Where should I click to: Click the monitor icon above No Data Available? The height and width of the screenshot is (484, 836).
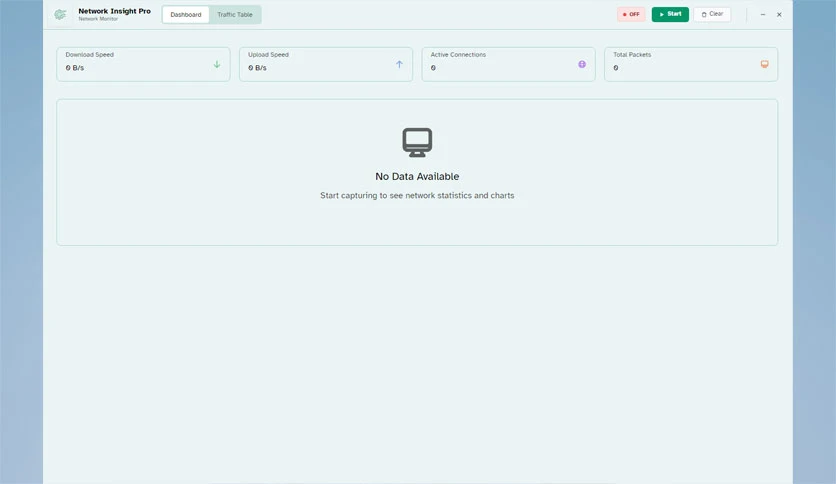point(417,142)
